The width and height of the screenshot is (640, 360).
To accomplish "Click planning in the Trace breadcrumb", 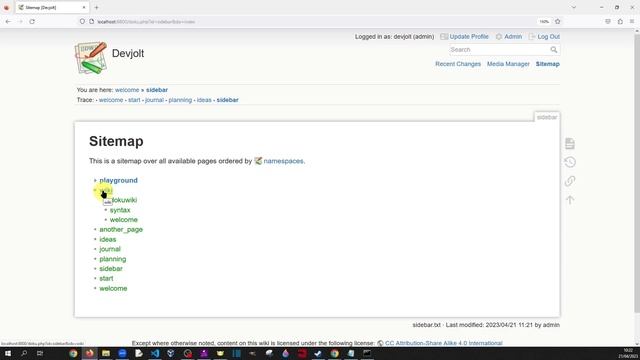I will click(180, 100).
